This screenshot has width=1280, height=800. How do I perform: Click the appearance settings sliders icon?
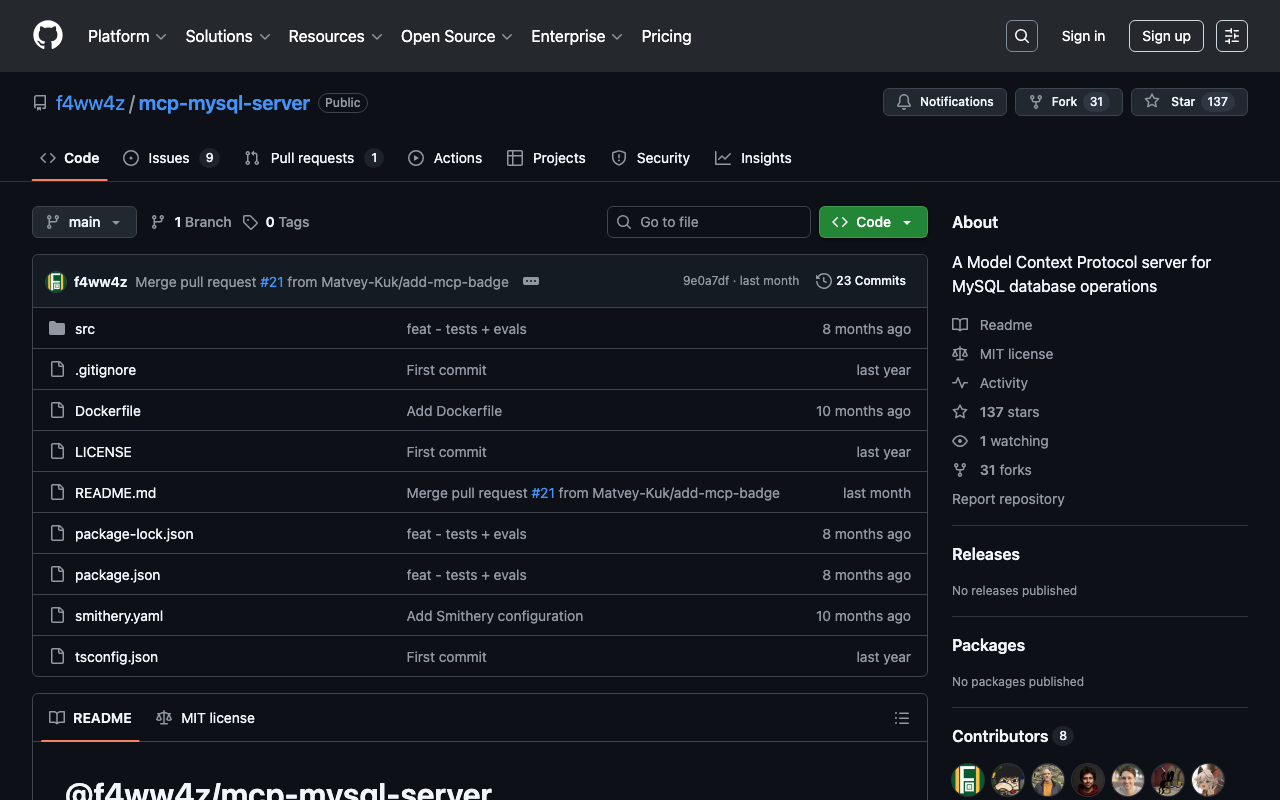(1231, 36)
